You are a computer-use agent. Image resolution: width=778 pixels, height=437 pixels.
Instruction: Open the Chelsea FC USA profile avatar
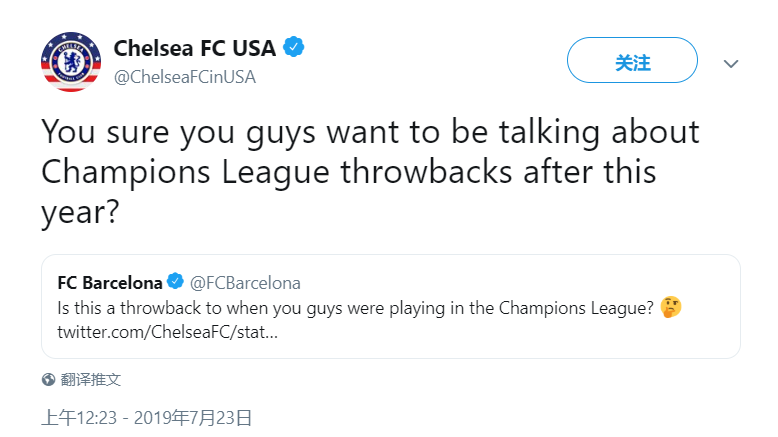point(71,62)
